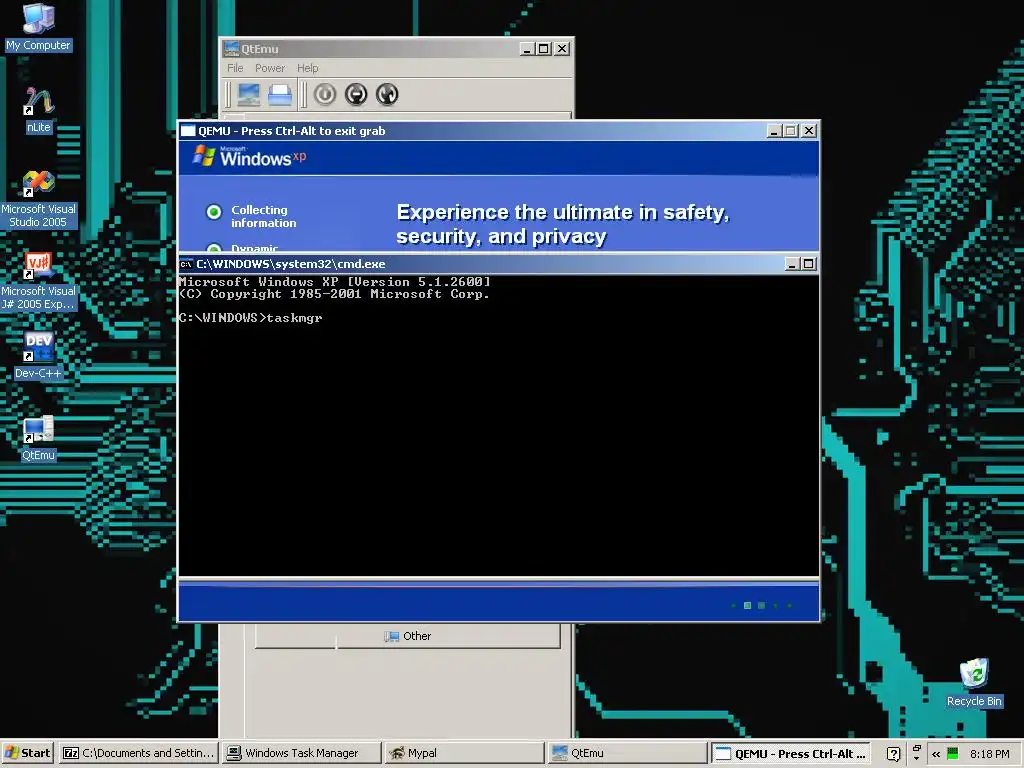The width and height of the screenshot is (1024, 768).
Task: Minimize the QEMU window
Action: click(x=775, y=131)
